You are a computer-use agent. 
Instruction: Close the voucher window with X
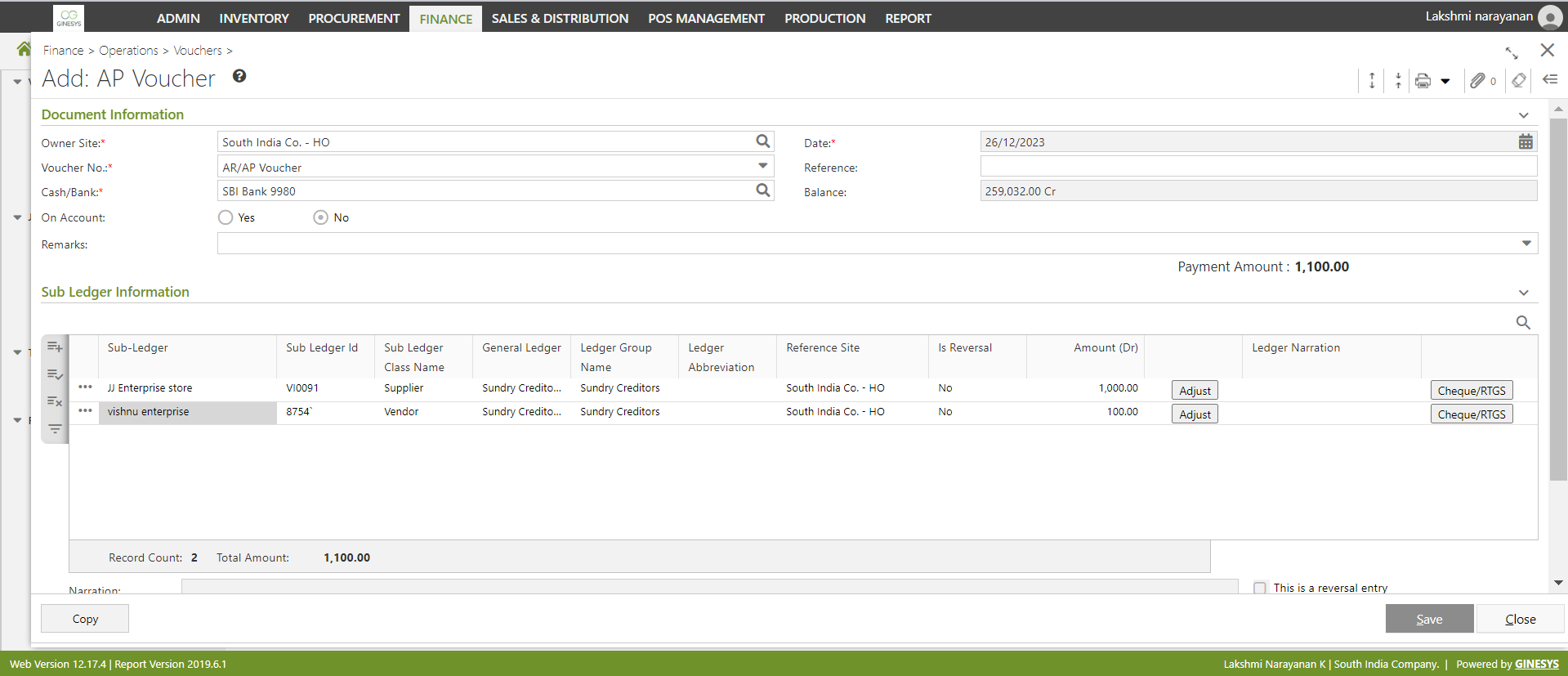tap(1547, 50)
